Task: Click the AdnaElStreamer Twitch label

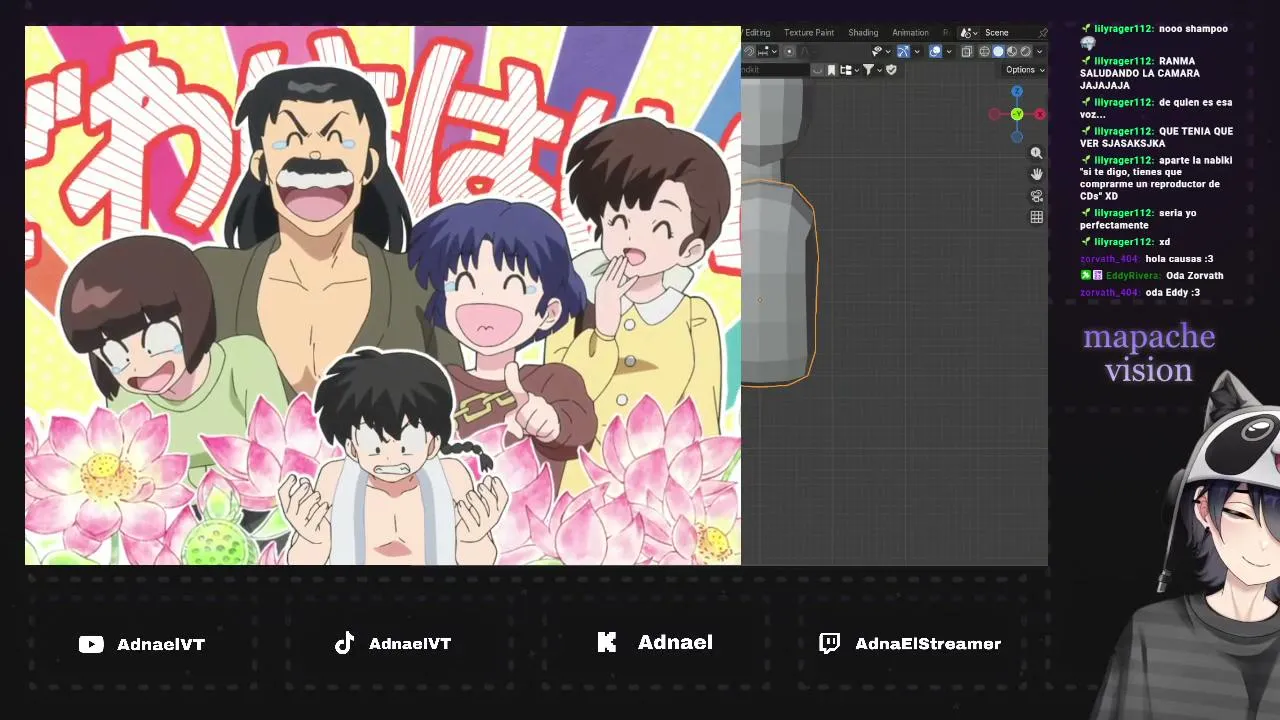Action: [928, 644]
